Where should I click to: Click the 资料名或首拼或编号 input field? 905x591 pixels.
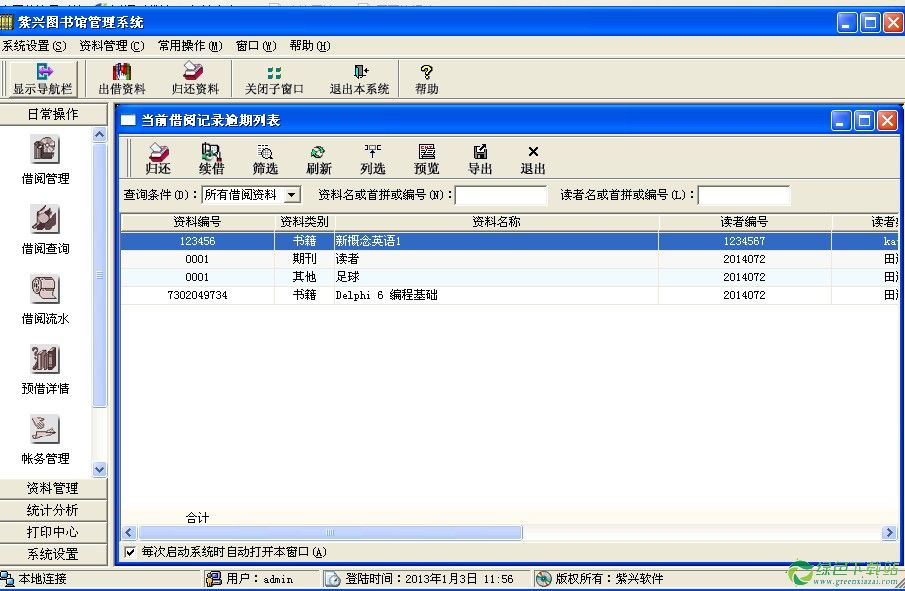[501, 195]
